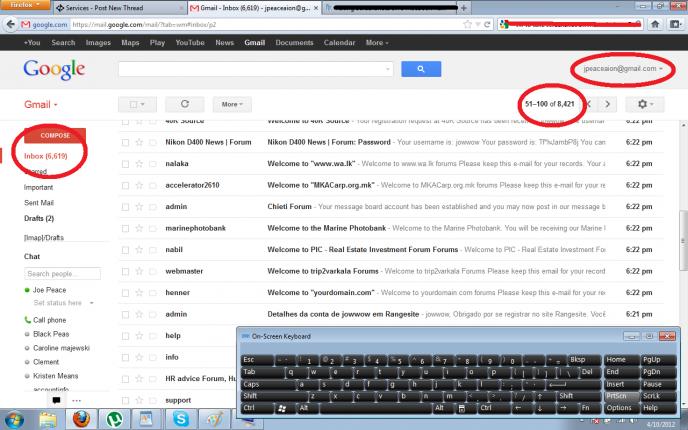Open the Sent Mail folder

(39, 203)
